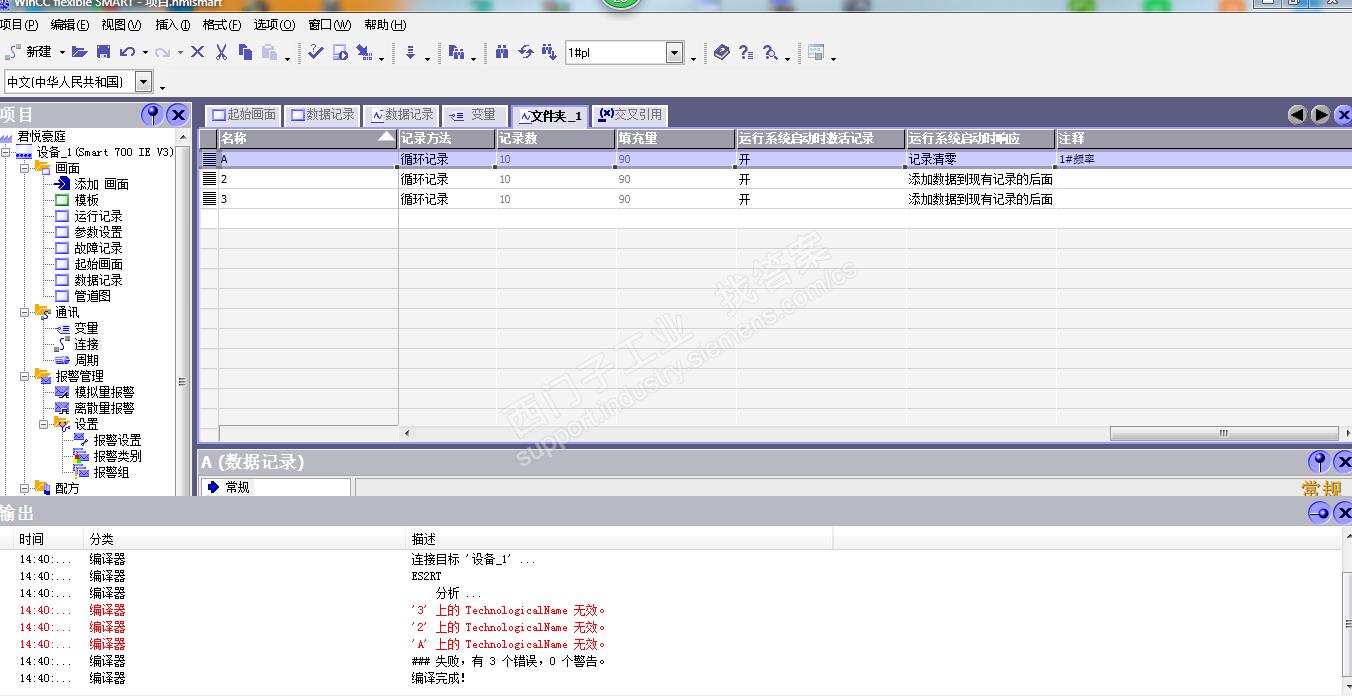Click the 记录清零 cell for record A
Screen dimensions: 1352x696
pos(981,159)
